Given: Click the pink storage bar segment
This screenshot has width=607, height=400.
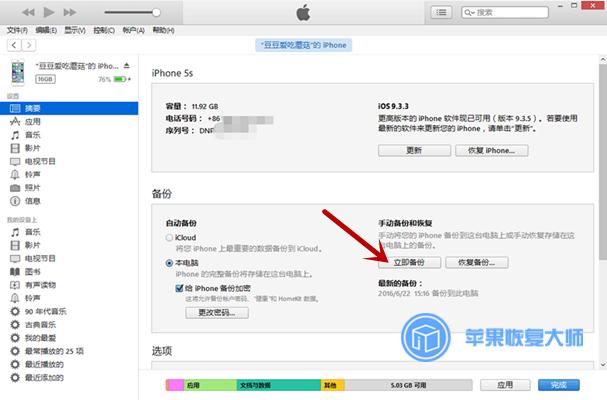Looking at the screenshot, I should pyautogui.click(x=175, y=385).
